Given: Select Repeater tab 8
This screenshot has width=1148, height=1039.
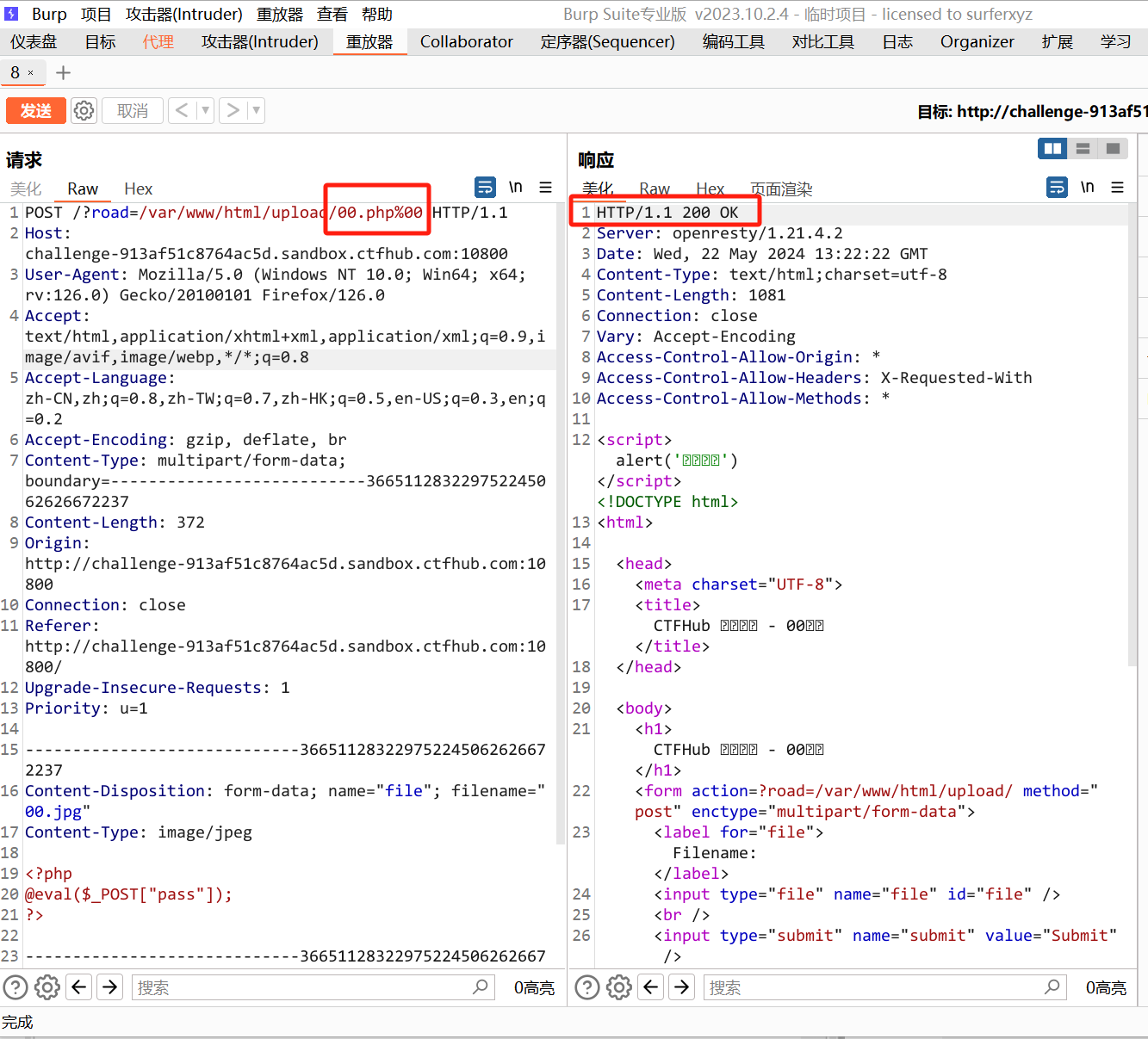Looking at the screenshot, I should tap(16, 73).
